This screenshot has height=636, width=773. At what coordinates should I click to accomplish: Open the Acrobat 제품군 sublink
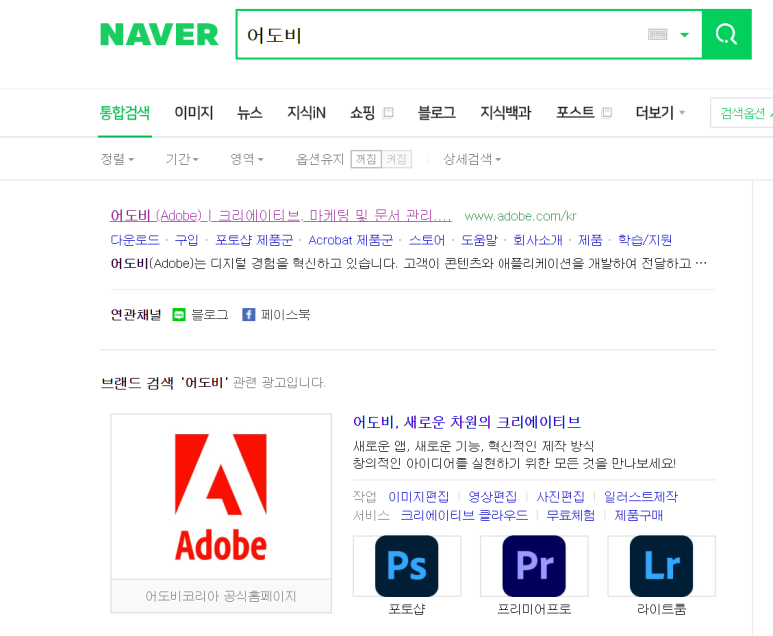tap(351, 240)
